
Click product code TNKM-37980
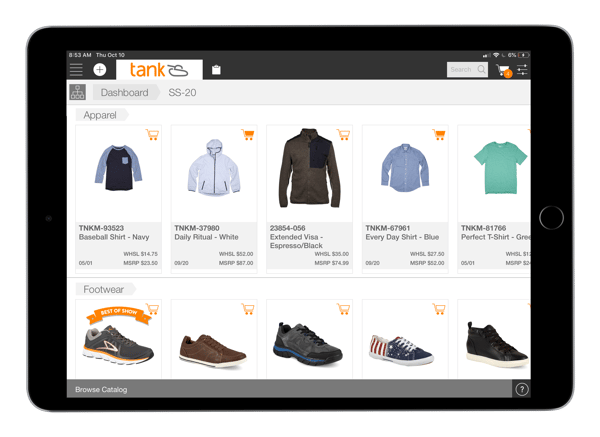click(197, 228)
